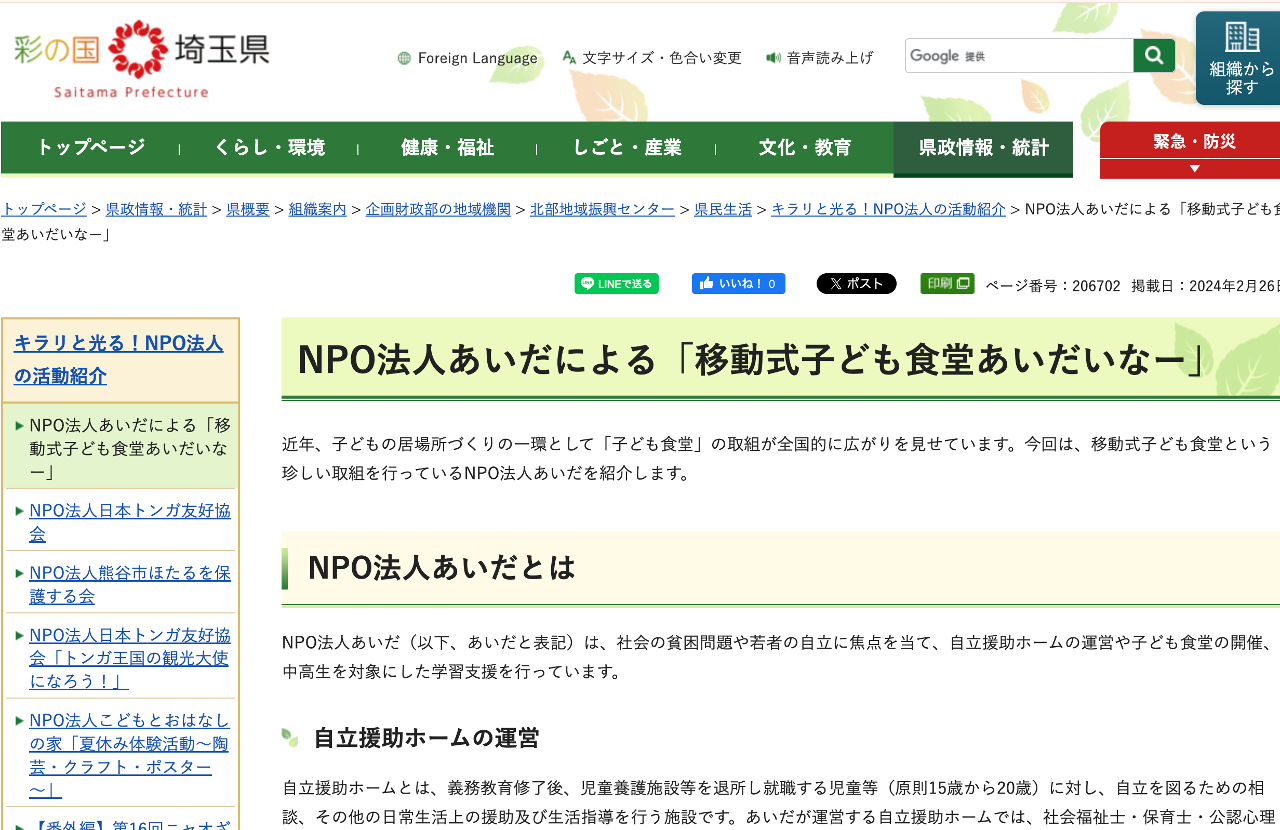This screenshot has height=830, width=1280.
Task: Click the 音声読み上げ link
Action: coord(830,58)
